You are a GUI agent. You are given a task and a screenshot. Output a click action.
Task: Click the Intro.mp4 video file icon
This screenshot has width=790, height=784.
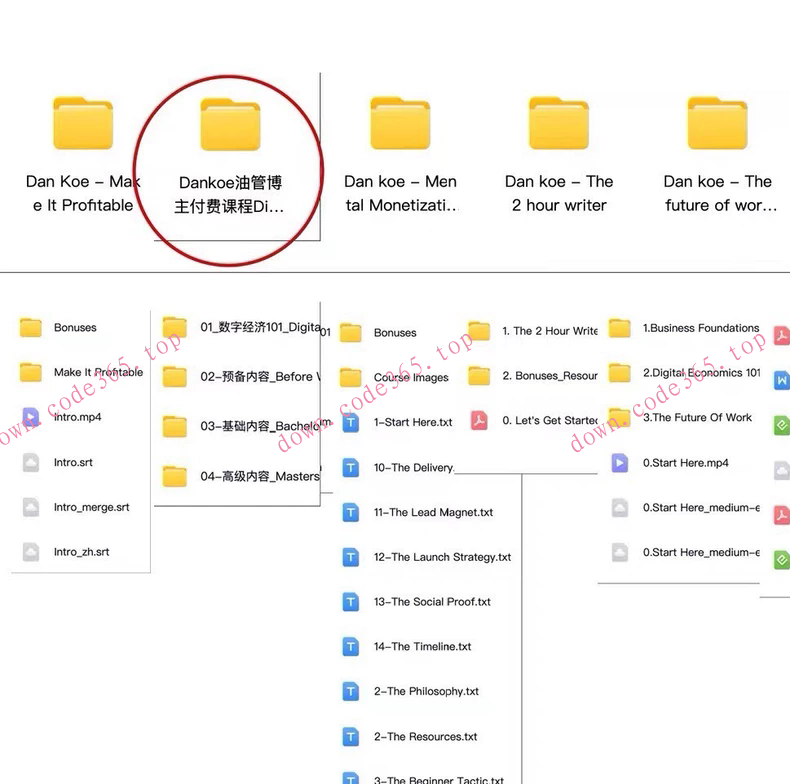[31, 417]
